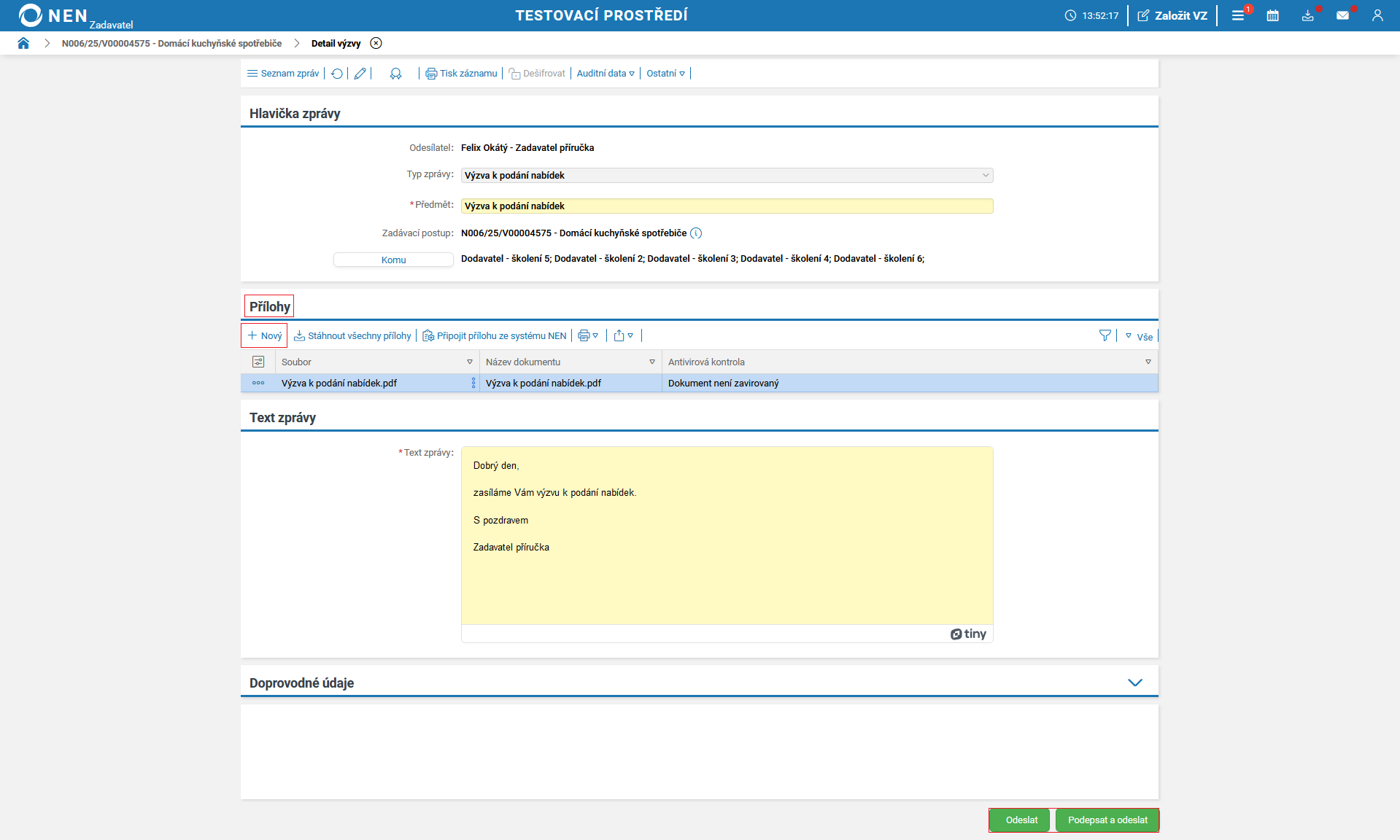This screenshot has height=840, width=1400.
Task: Close the Detail výzvy breadcrumb tab
Action: pyautogui.click(x=376, y=43)
